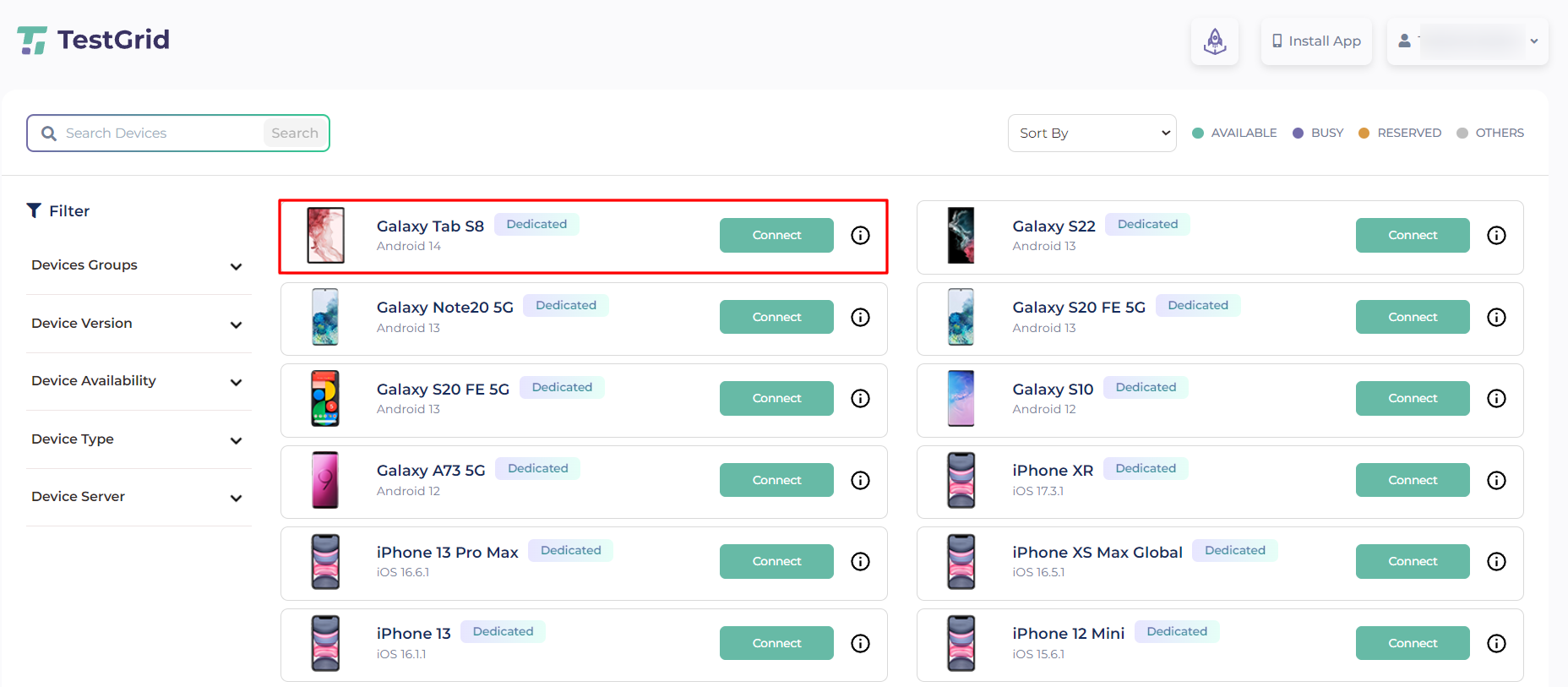Click the BUSY status legend
Image resolution: width=1568 pixels, height=687 pixels.
point(1318,133)
